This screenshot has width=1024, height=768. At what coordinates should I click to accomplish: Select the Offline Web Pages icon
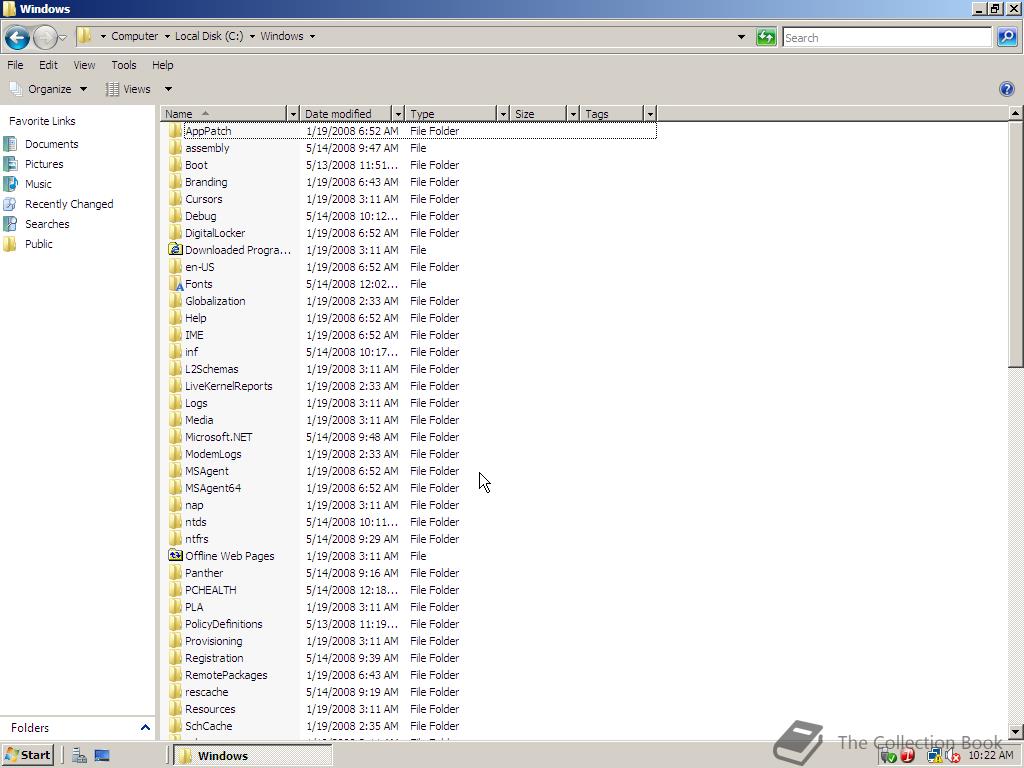tap(175, 555)
